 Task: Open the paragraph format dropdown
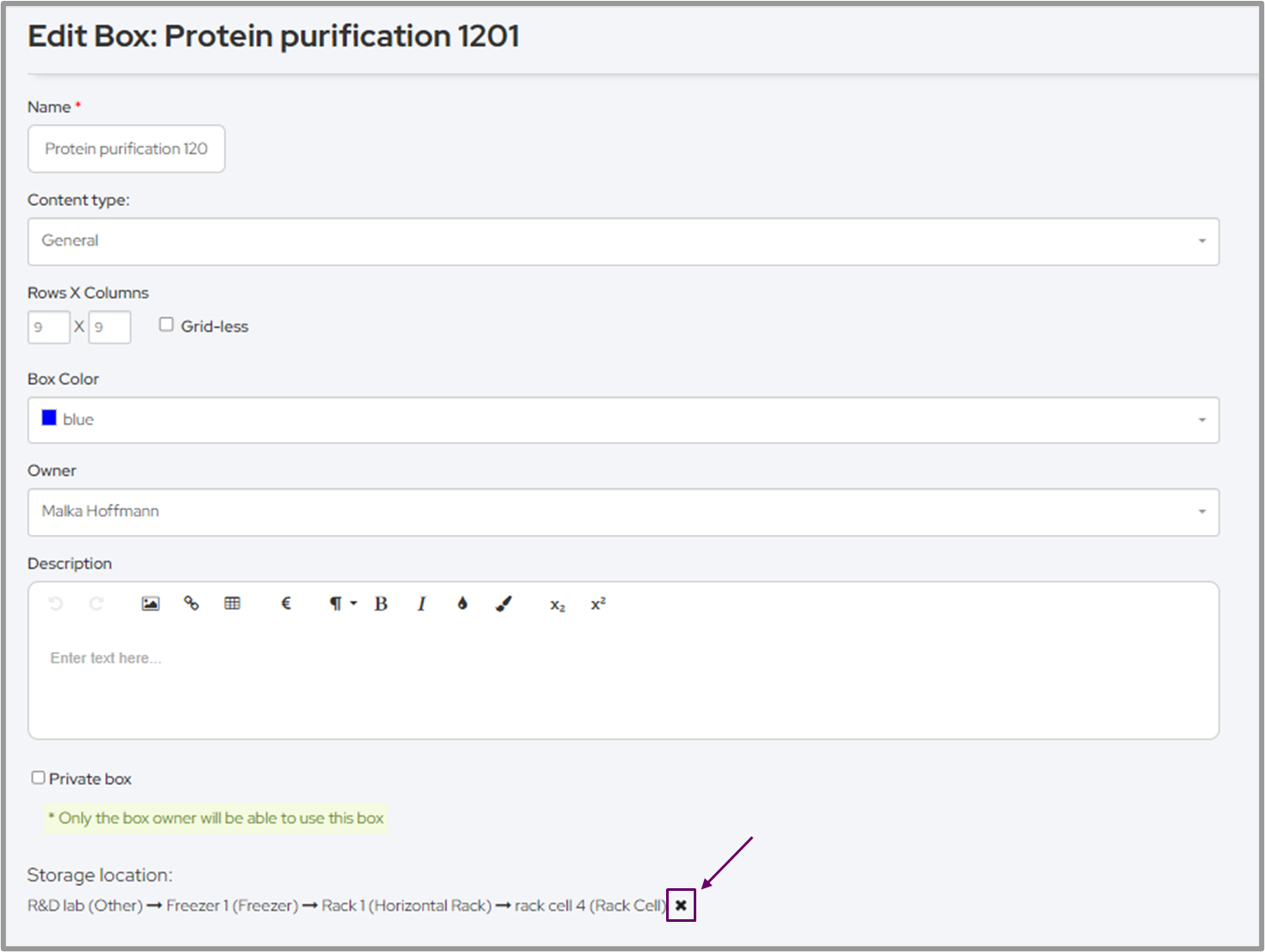[x=342, y=604]
